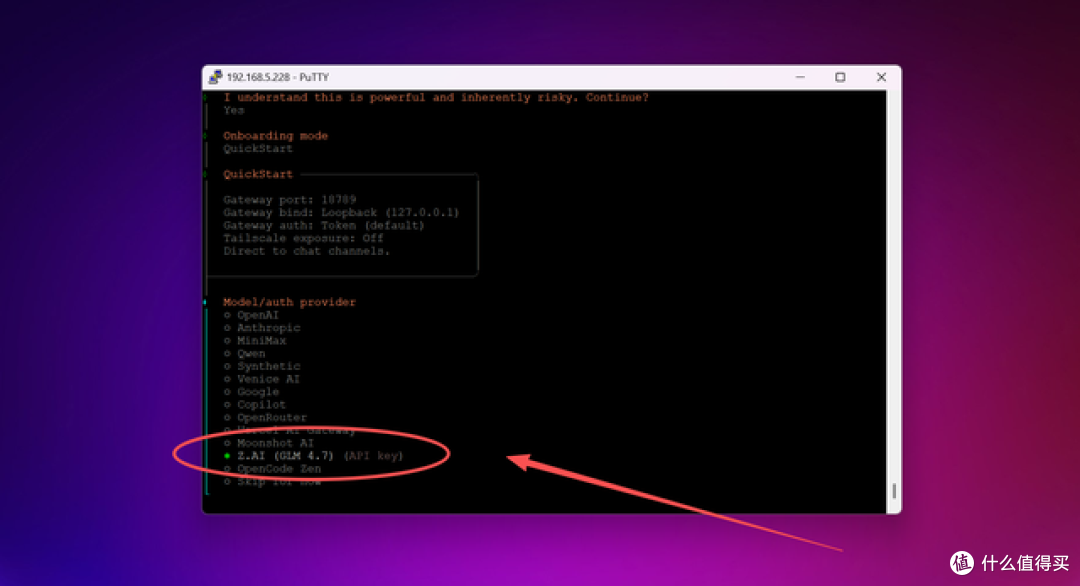Click the 'Tailscale exposure: Off' line
Image resolution: width=1080 pixels, height=586 pixels.
(x=303, y=238)
